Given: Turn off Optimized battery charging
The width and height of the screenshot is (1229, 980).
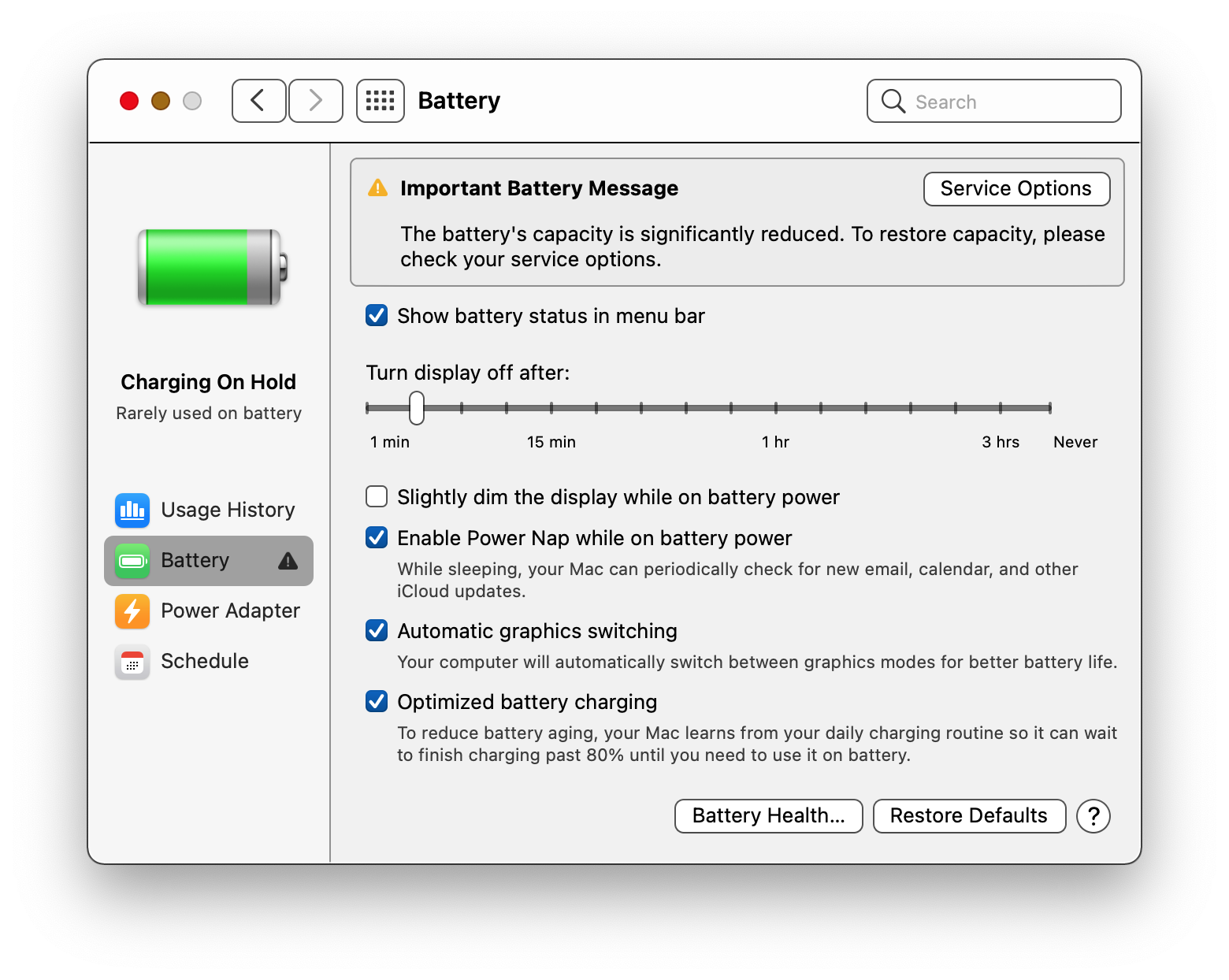Looking at the screenshot, I should pos(377,701).
